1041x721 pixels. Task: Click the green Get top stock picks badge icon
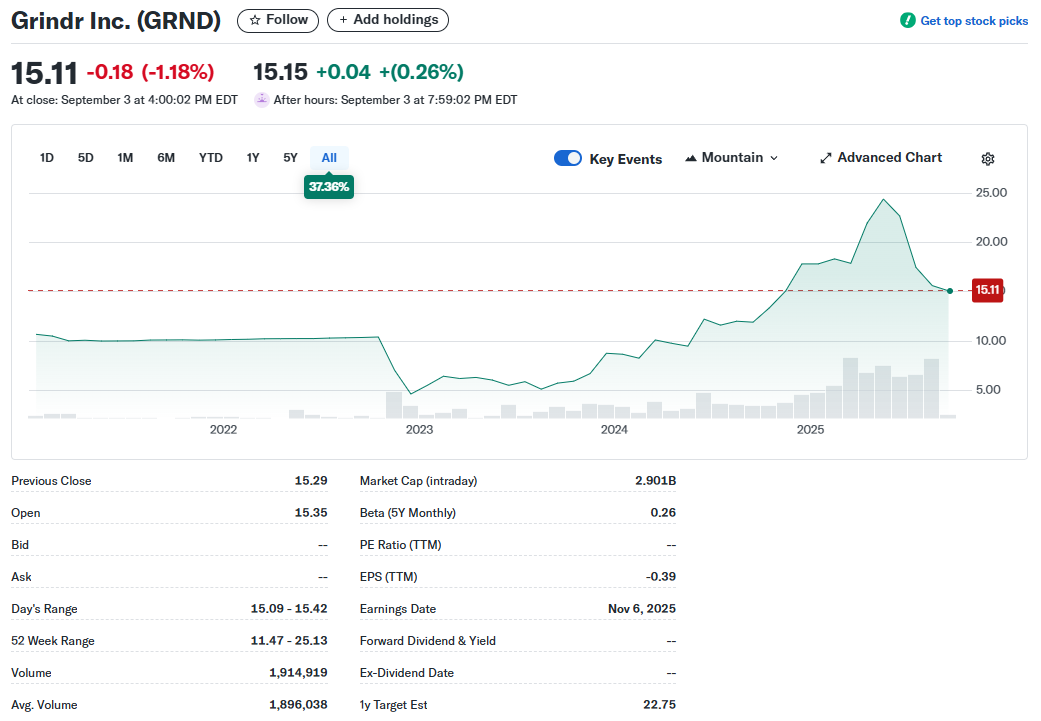(x=908, y=21)
